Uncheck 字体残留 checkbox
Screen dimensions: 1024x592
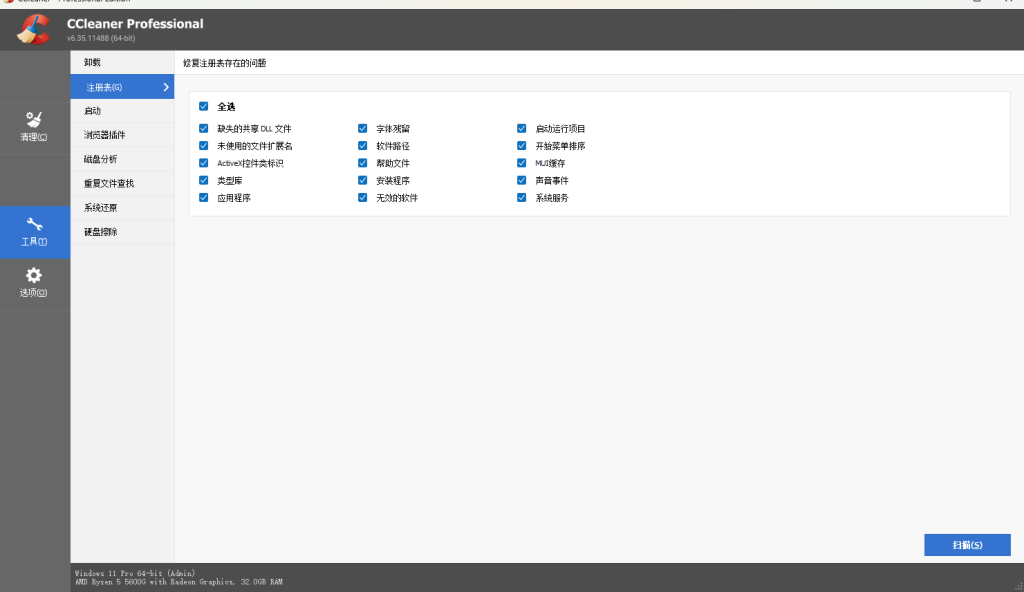pos(363,129)
